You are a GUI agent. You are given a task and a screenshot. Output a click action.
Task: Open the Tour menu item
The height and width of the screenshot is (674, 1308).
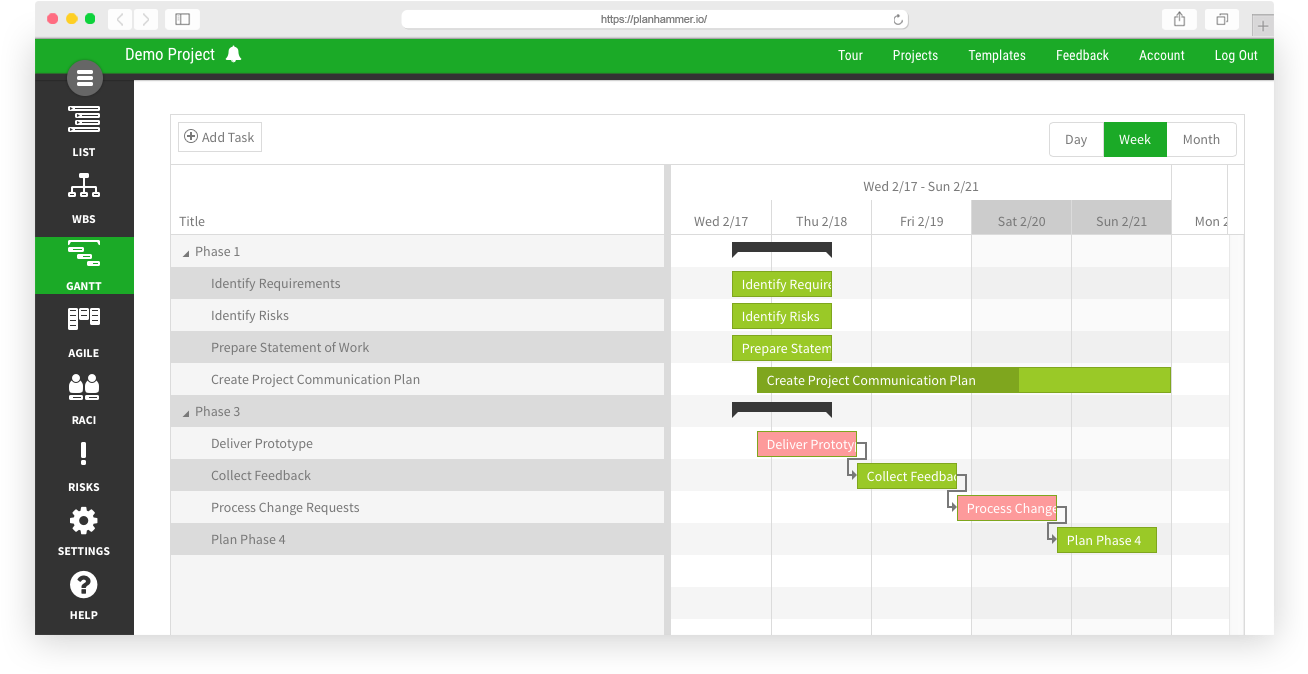click(x=850, y=55)
